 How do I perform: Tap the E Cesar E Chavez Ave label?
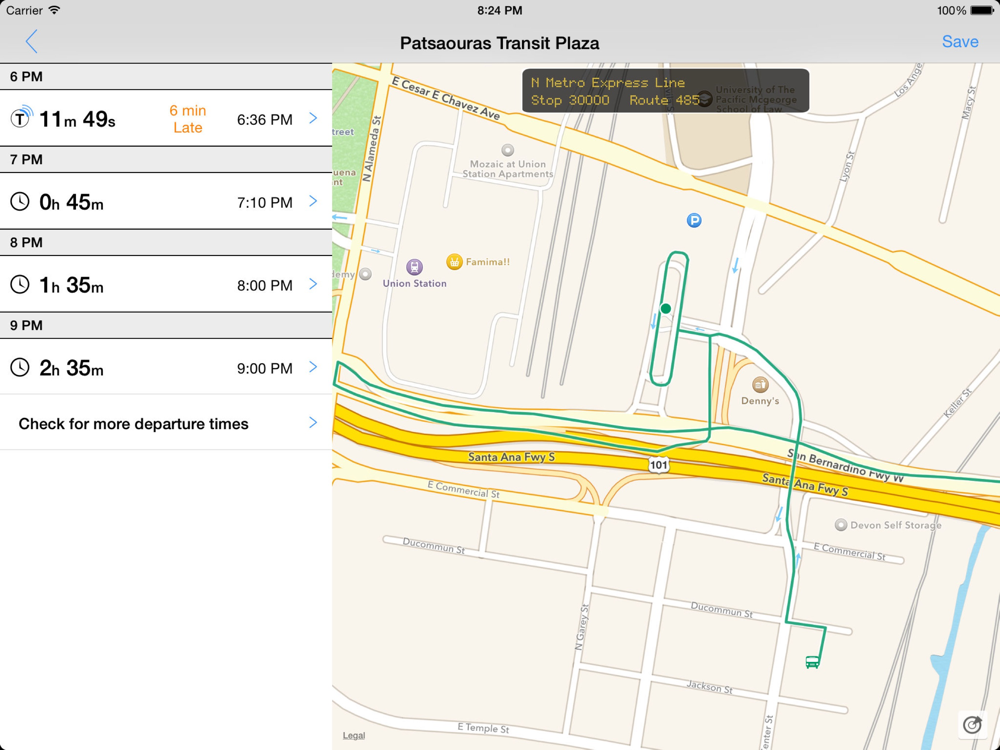(446, 99)
